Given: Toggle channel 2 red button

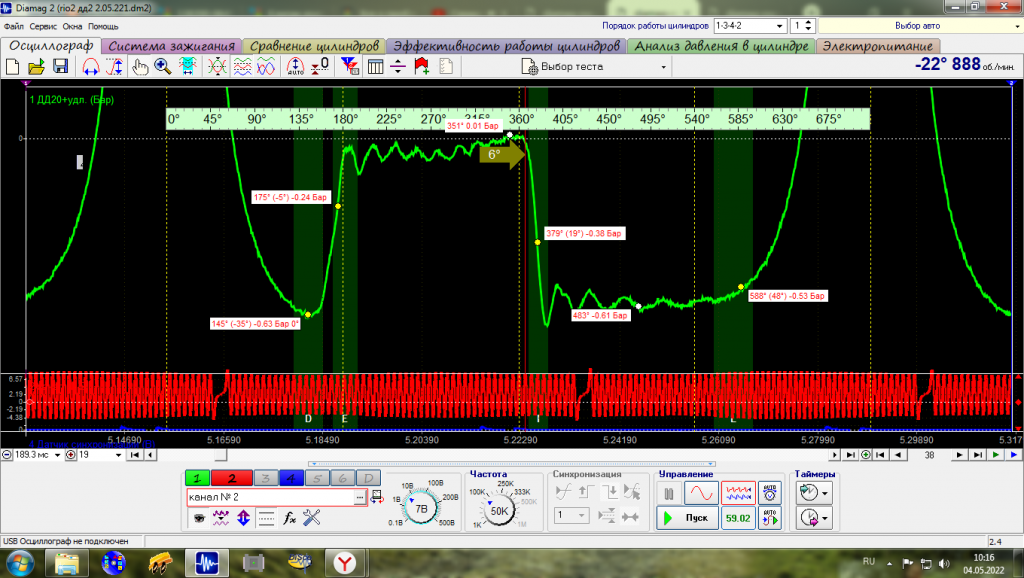Looking at the screenshot, I should (231, 478).
